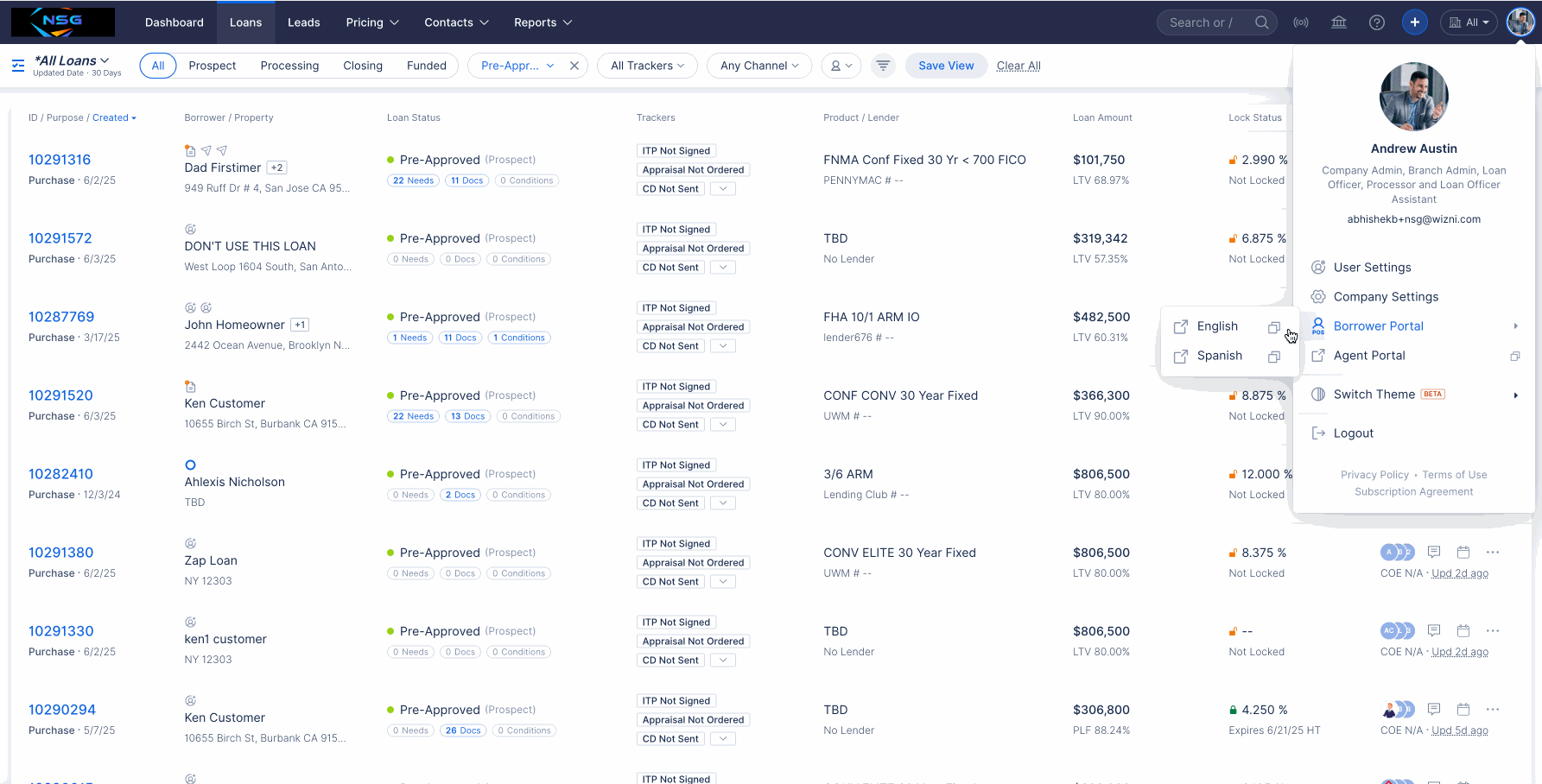The width and height of the screenshot is (1542, 784).
Task: Expand the Contacts menu in navigation
Action: point(456,22)
